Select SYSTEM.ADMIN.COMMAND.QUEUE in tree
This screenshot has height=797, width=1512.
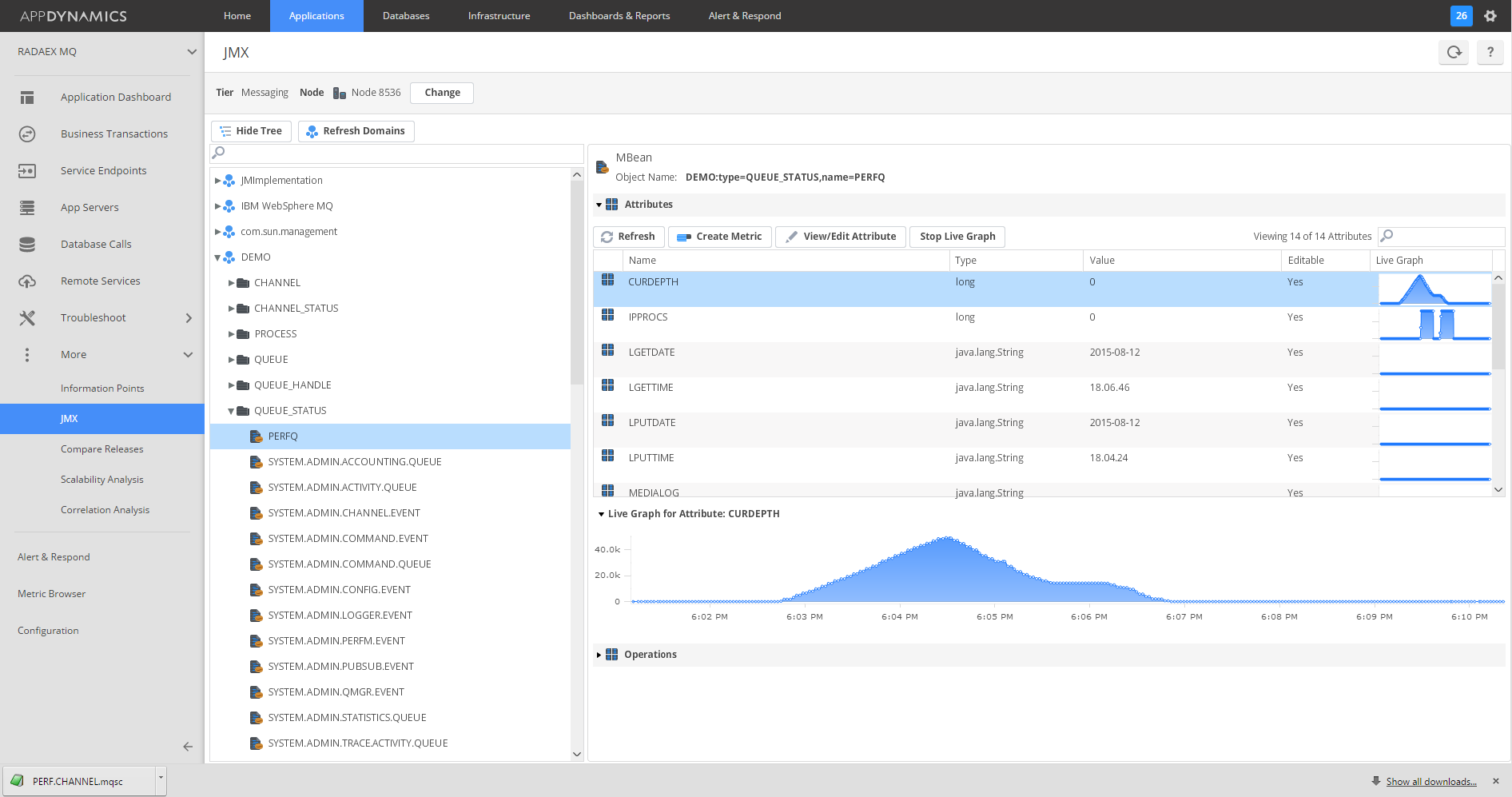349,564
